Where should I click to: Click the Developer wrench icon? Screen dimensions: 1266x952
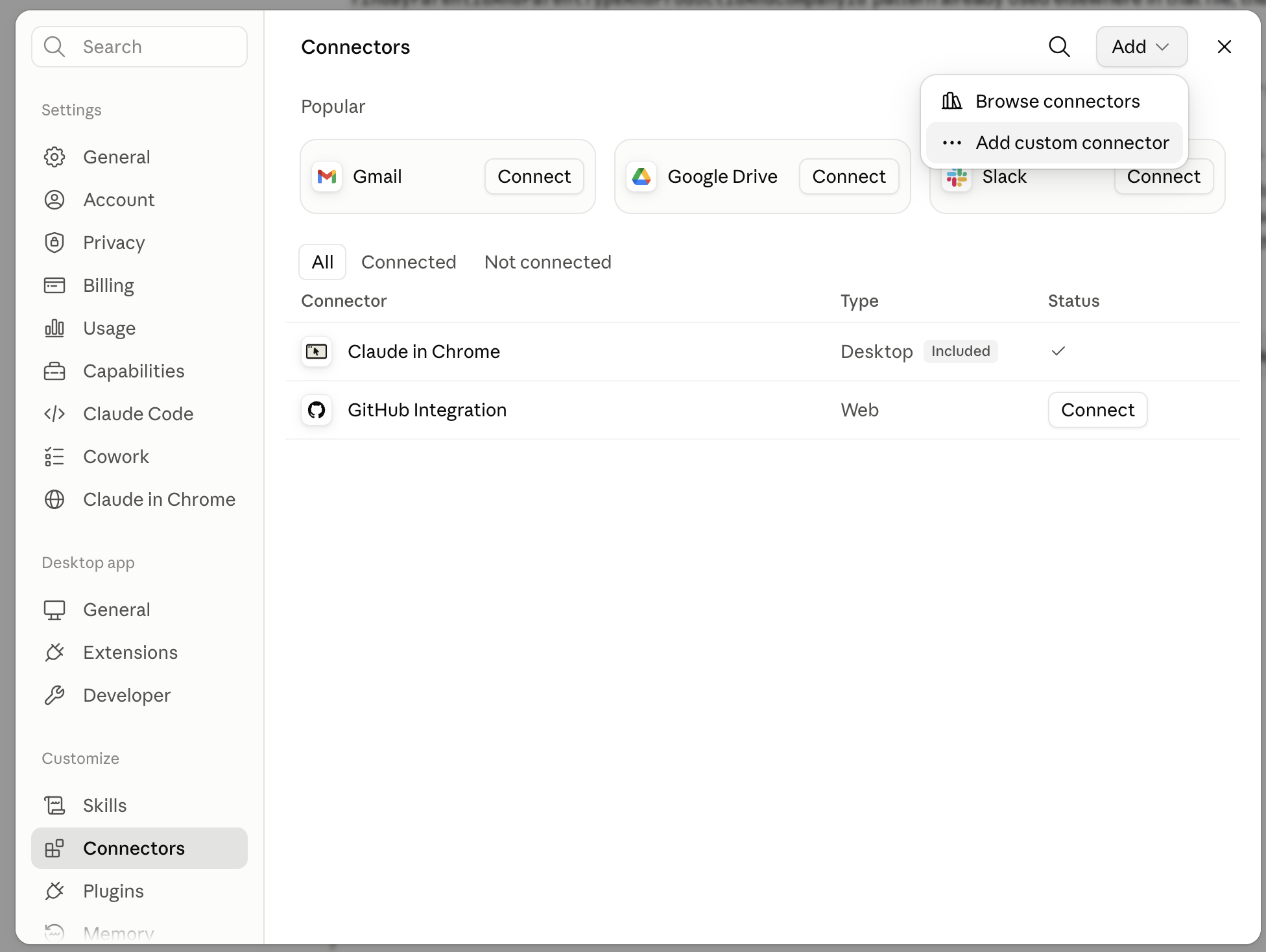pos(54,695)
